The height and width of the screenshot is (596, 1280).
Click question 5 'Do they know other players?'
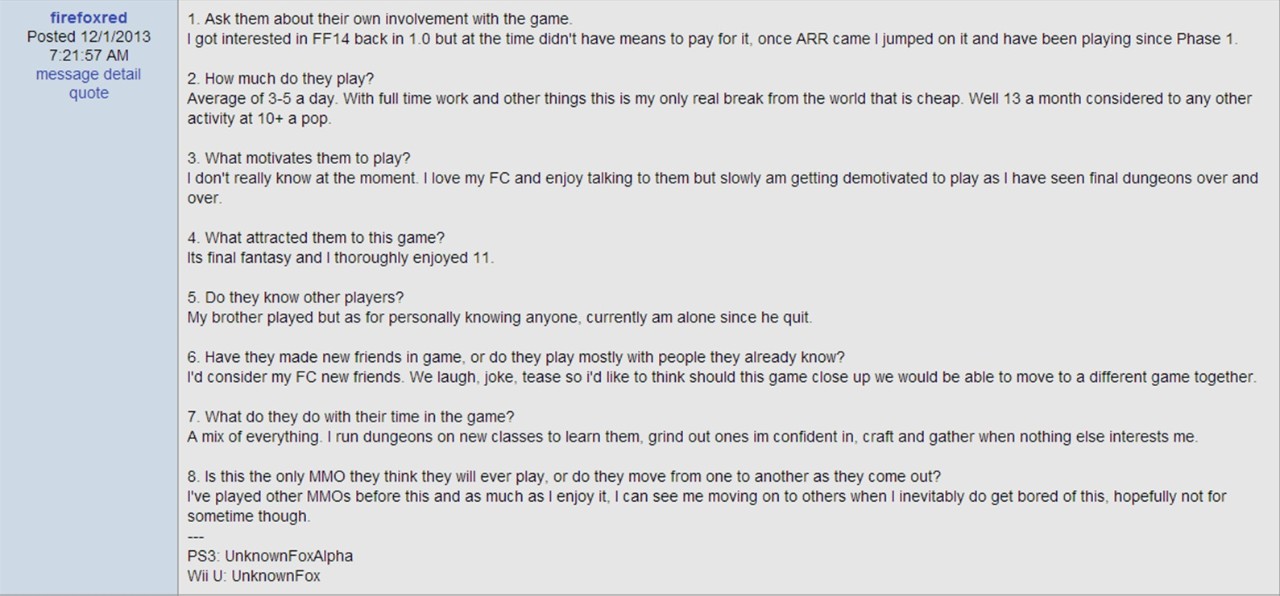click(x=295, y=298)
